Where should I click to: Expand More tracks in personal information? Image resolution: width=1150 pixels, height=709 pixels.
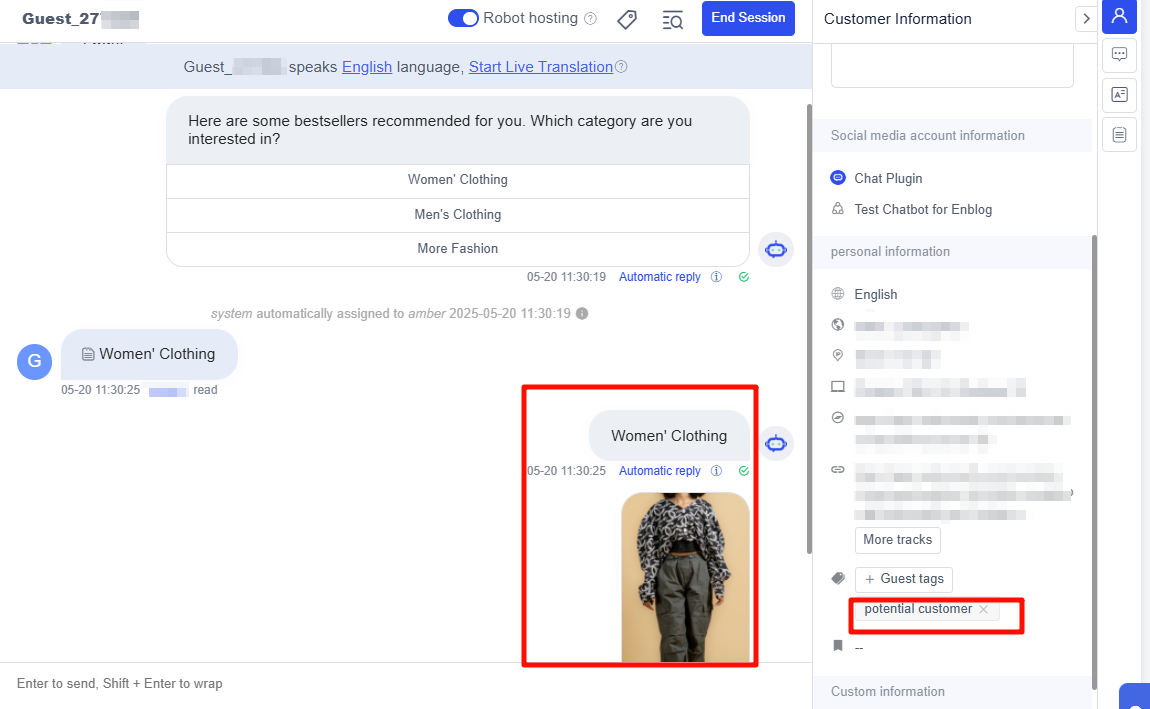point(897,540)
